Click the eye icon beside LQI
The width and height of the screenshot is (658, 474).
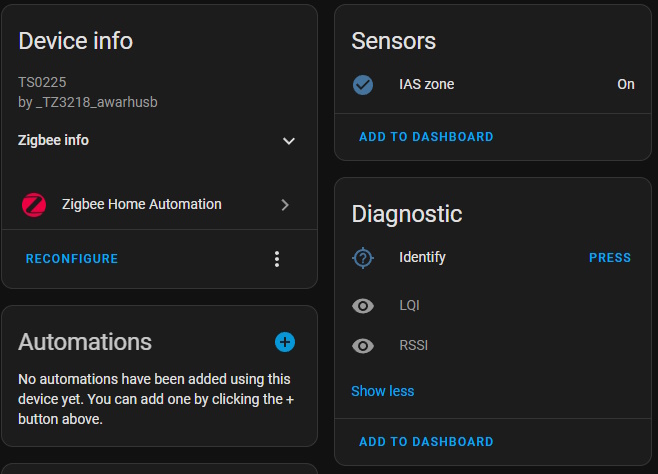(x=363, y=306)
